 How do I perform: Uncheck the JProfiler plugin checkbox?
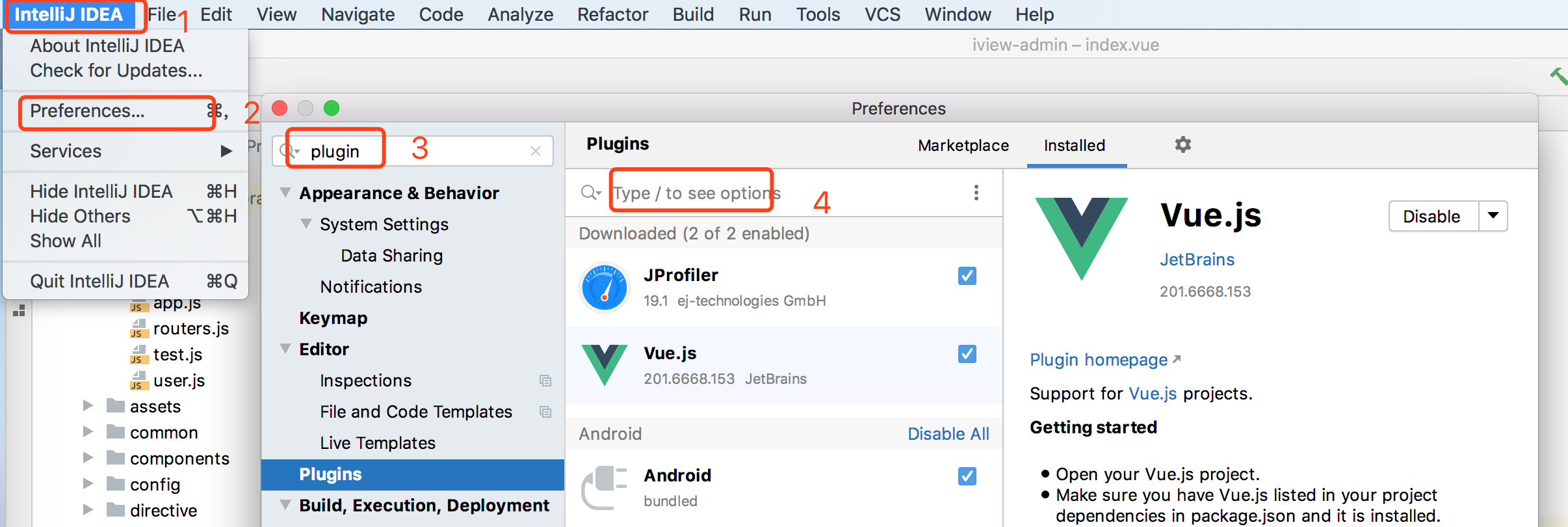967,276
